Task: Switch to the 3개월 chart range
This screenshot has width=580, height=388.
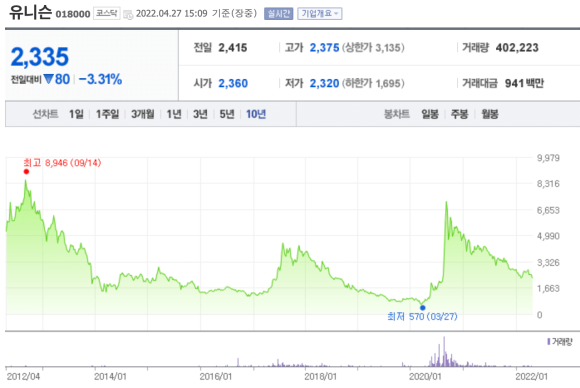Action: pos(143,114)
